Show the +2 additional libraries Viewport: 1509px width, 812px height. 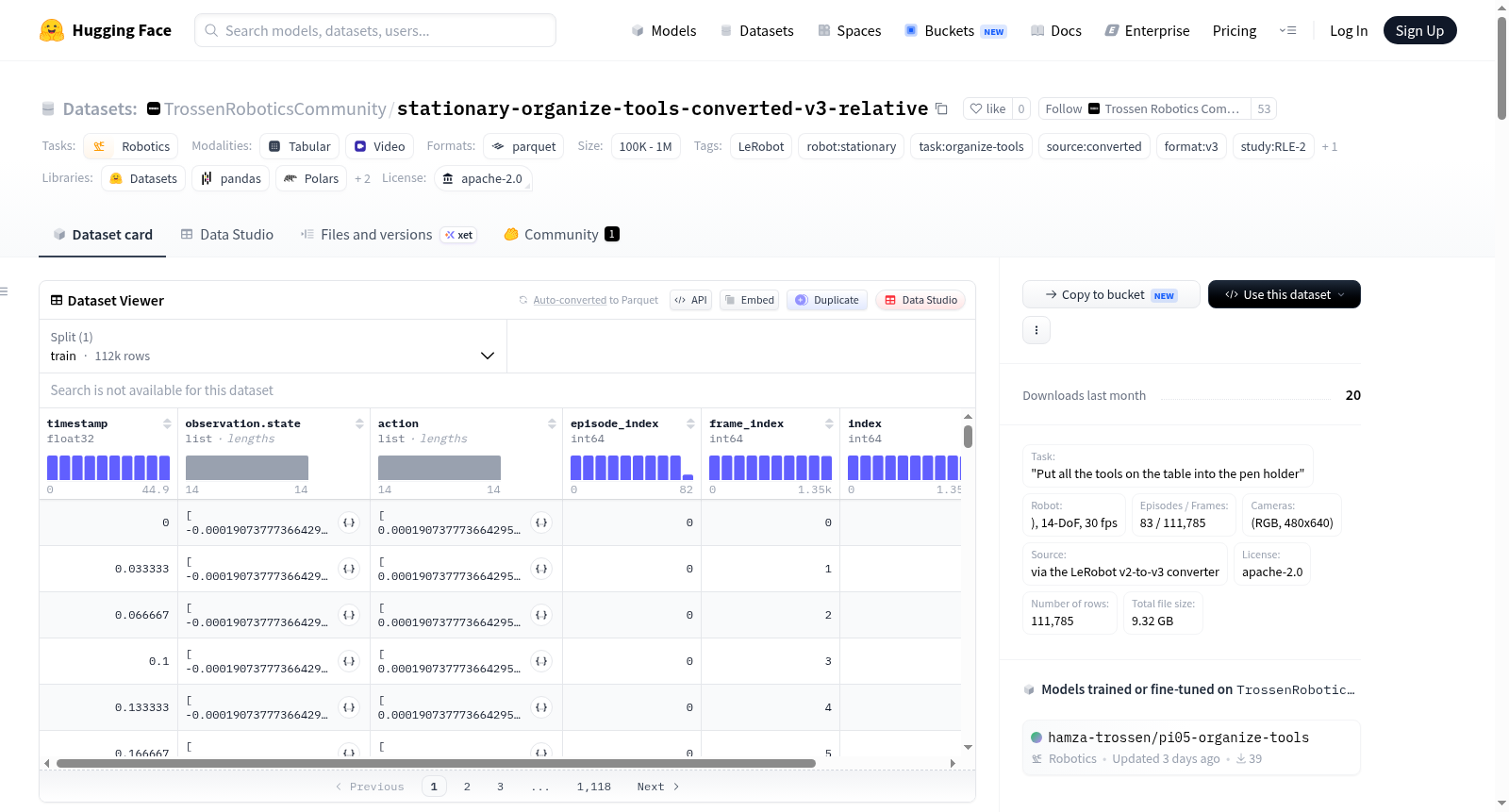click(362, 178)
